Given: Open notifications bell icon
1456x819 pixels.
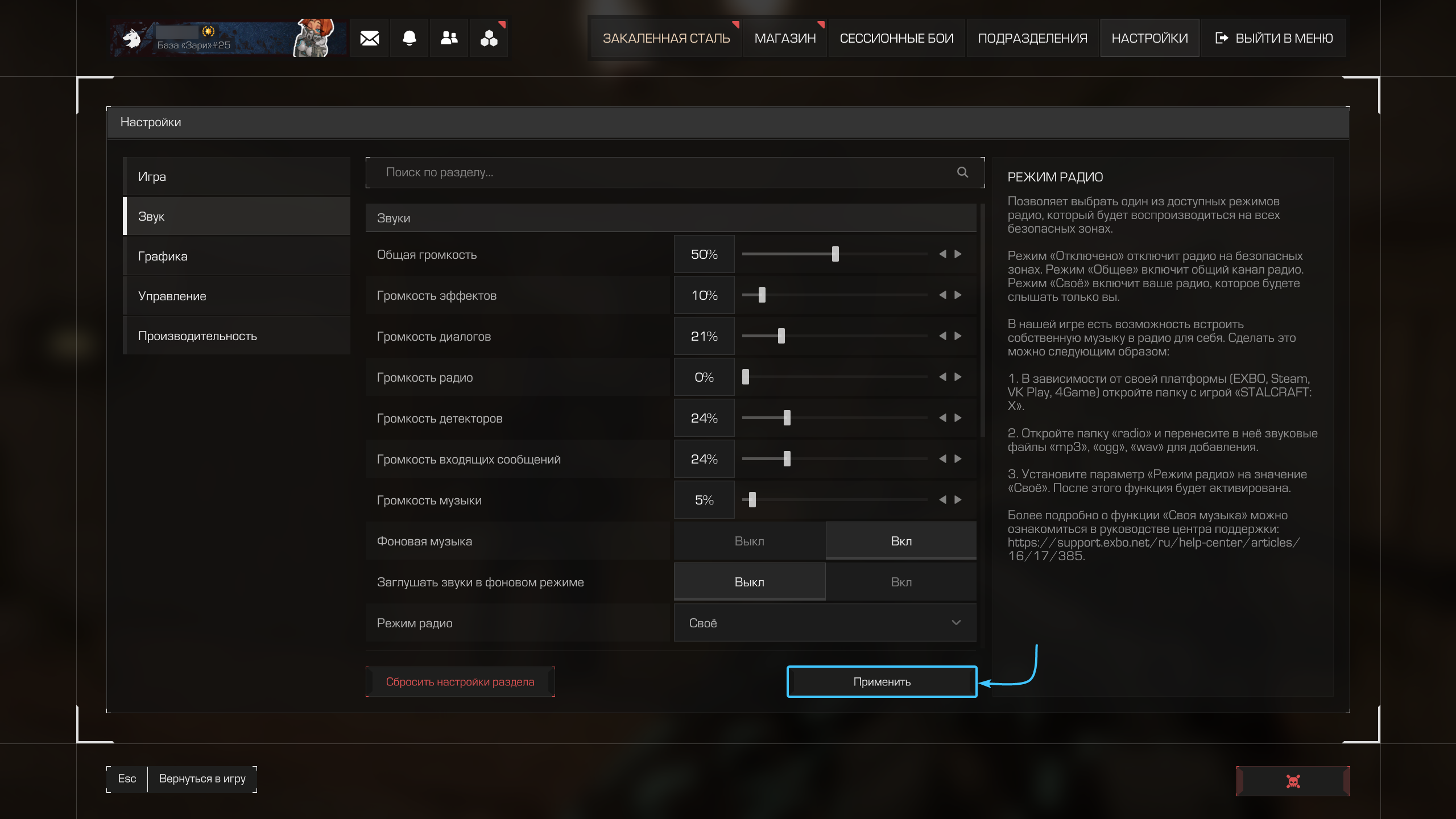Looking at the screenshot, I should click(x=409, y=38).
